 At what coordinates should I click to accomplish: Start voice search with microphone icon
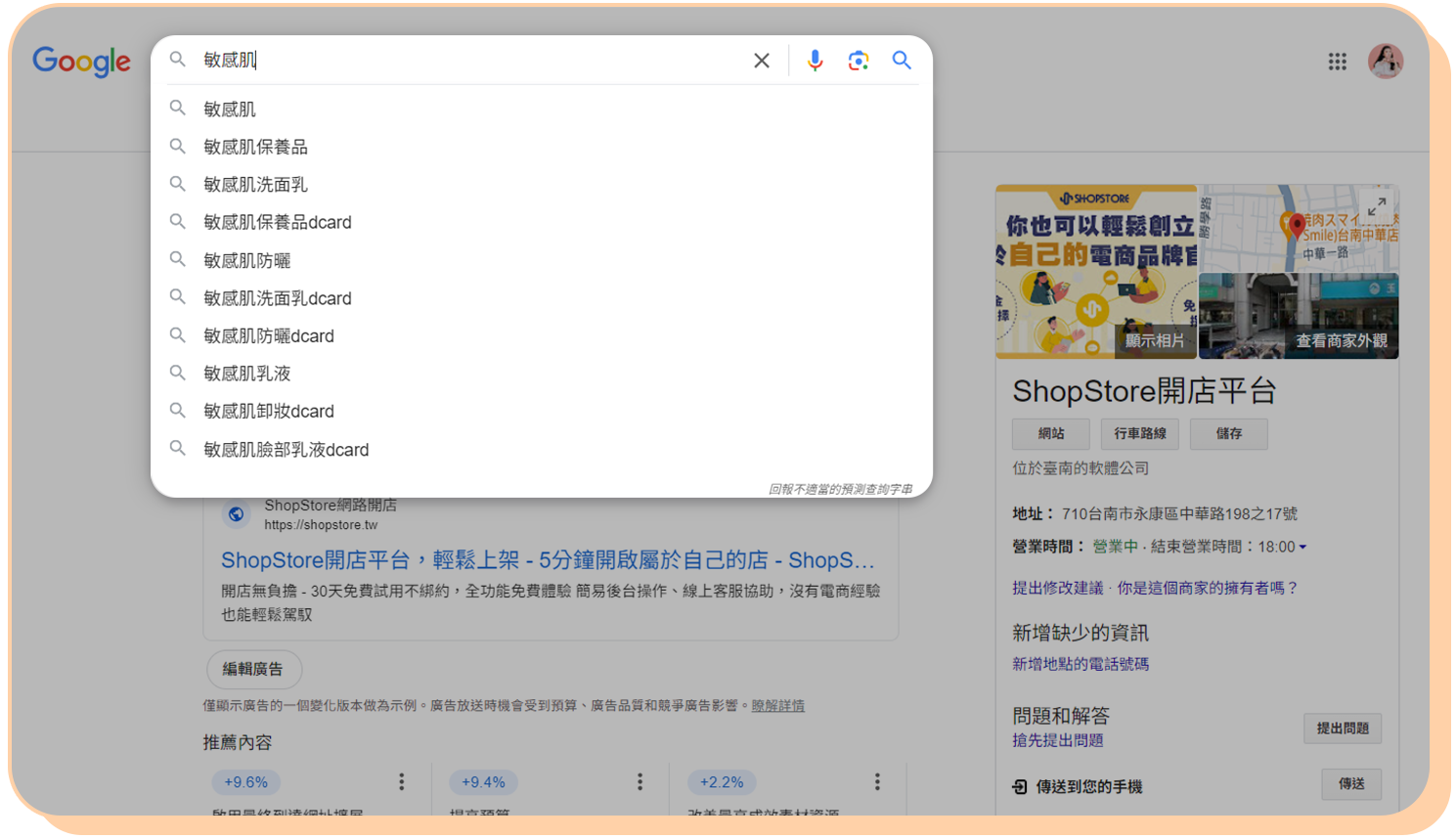[x=815, y=61]
